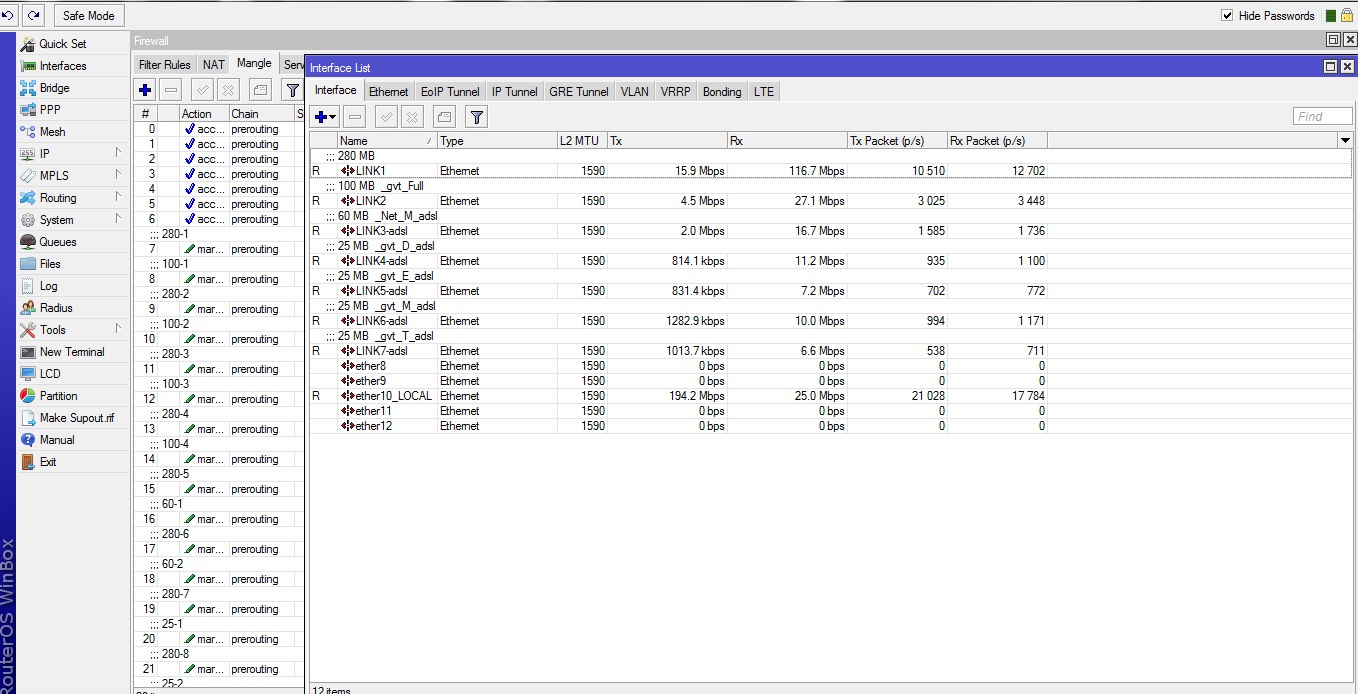Select LINK3-adsl interface row
This screenshot has width=1358, height=694.
point(830,231)
